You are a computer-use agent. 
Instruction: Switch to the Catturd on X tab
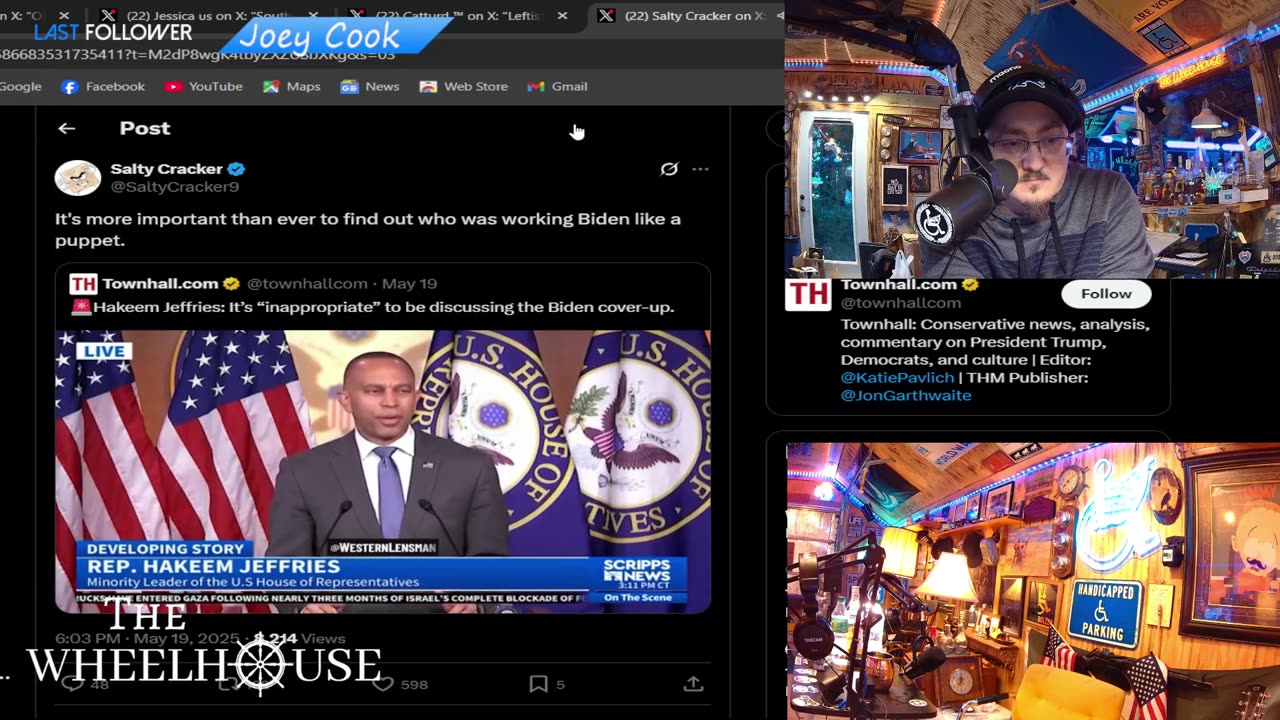tap(445, 15)
